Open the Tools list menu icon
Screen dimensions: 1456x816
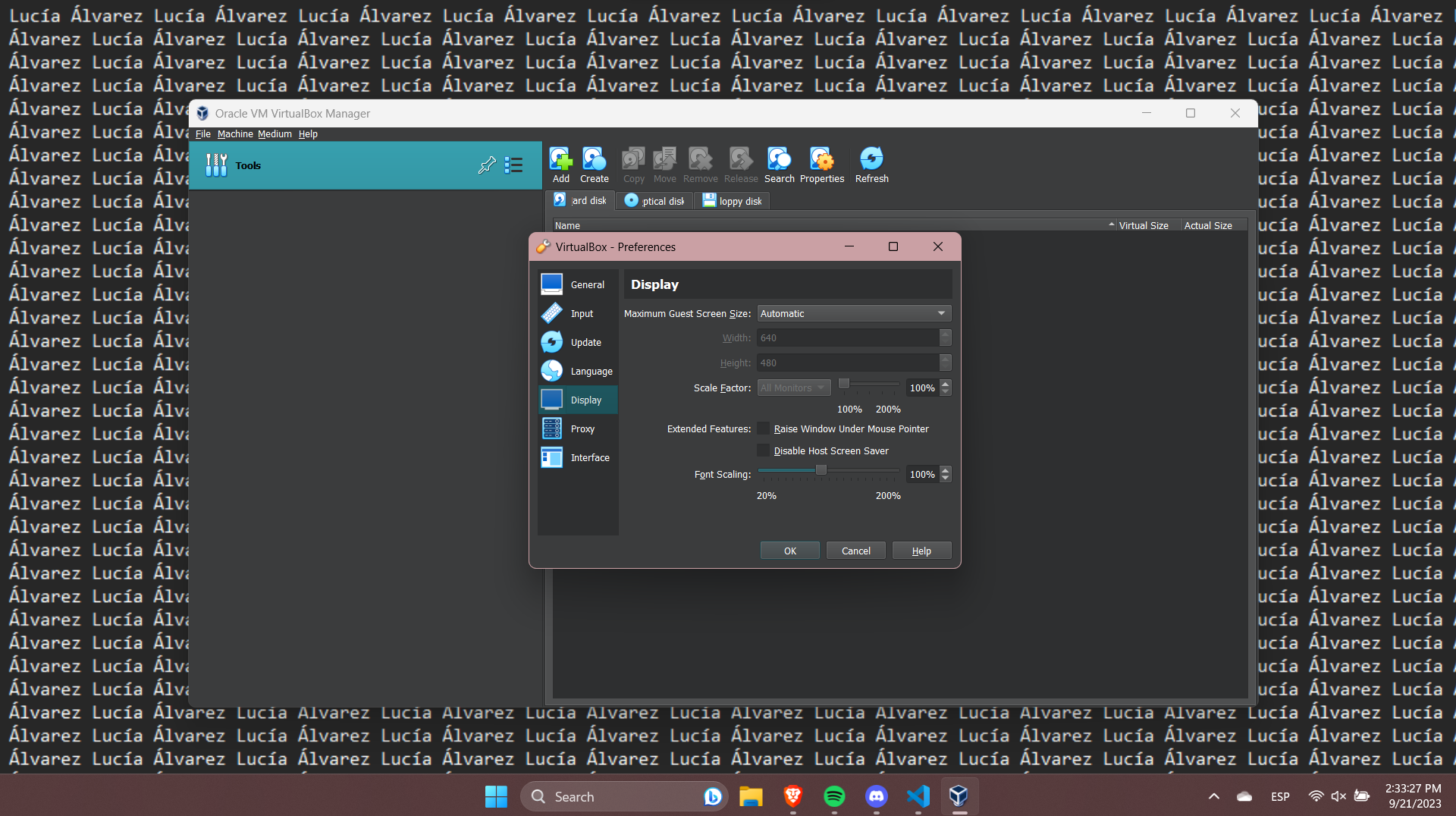514,165
